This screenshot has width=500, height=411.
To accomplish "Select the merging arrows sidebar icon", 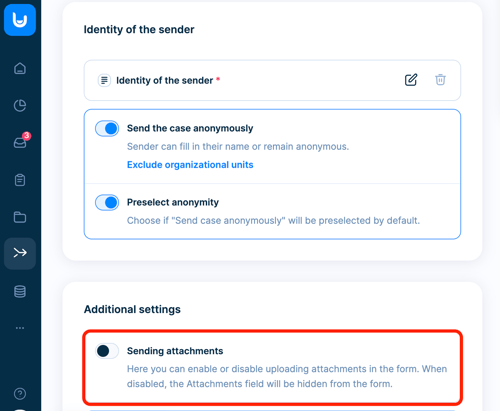I will [20, 253].
